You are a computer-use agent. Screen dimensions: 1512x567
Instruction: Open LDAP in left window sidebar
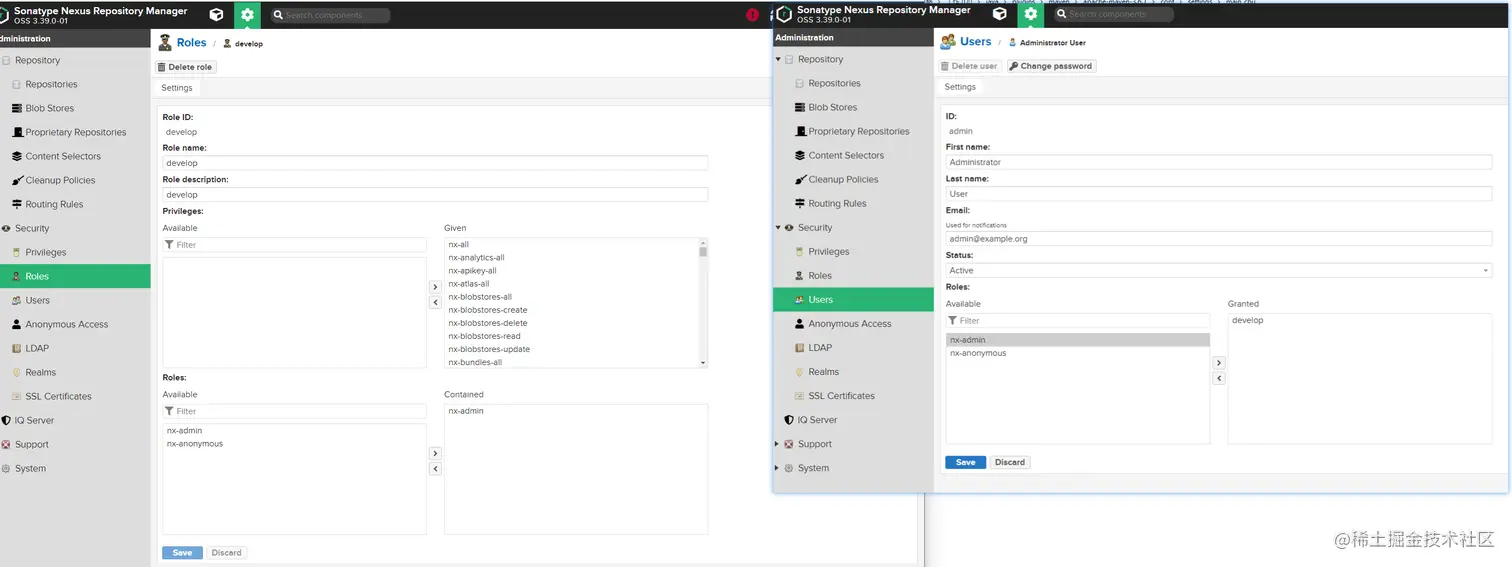[37, 348]
